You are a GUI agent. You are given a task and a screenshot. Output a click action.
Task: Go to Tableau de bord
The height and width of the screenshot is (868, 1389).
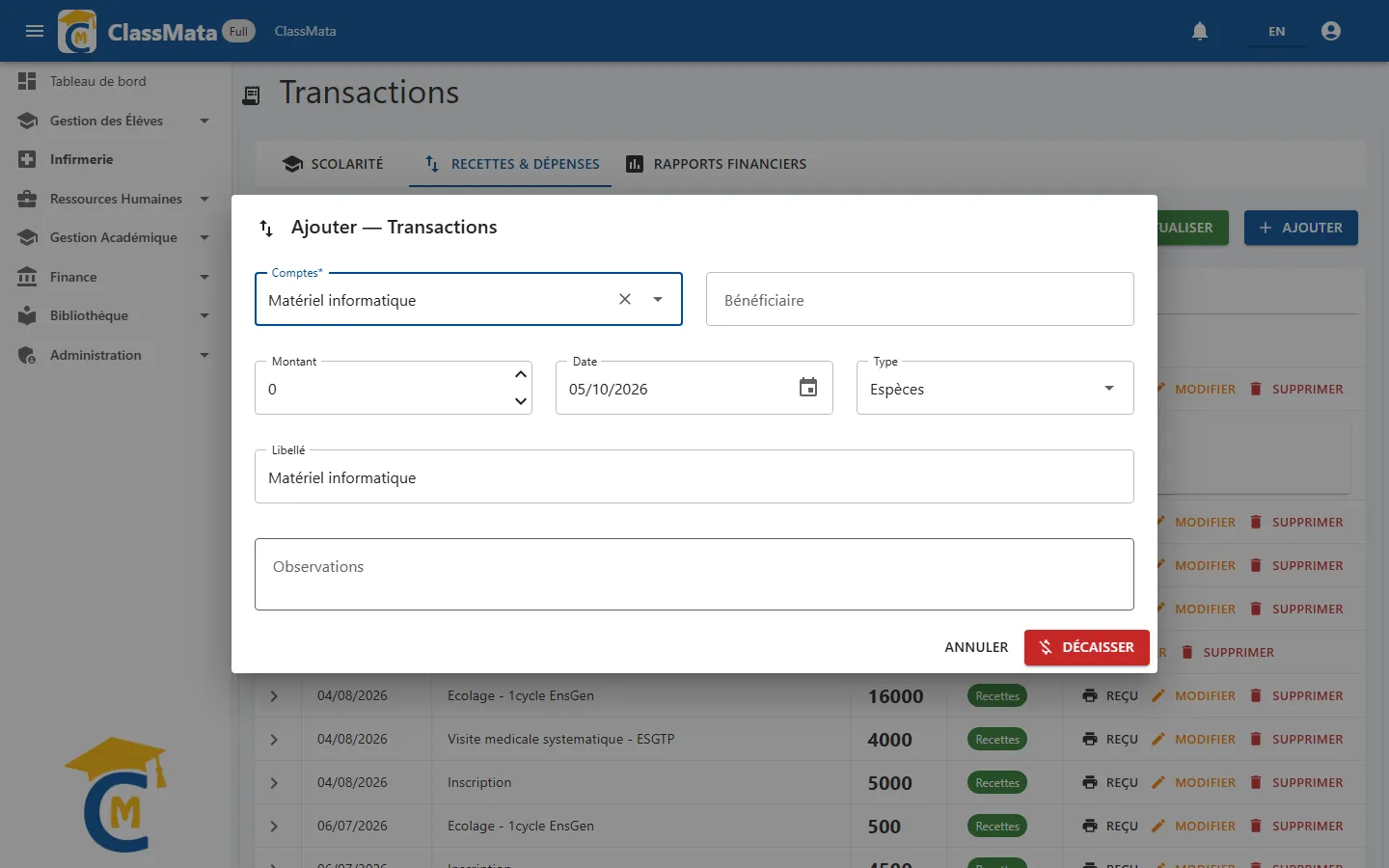point(116,81)
